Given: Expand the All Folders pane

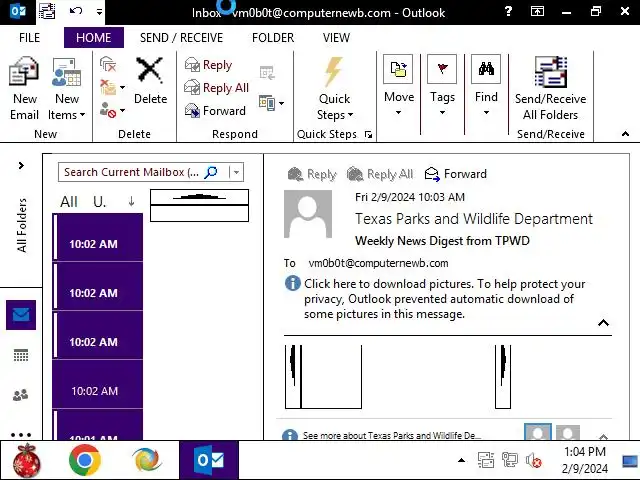Looking at the screenshot, I should click(21, 165).
